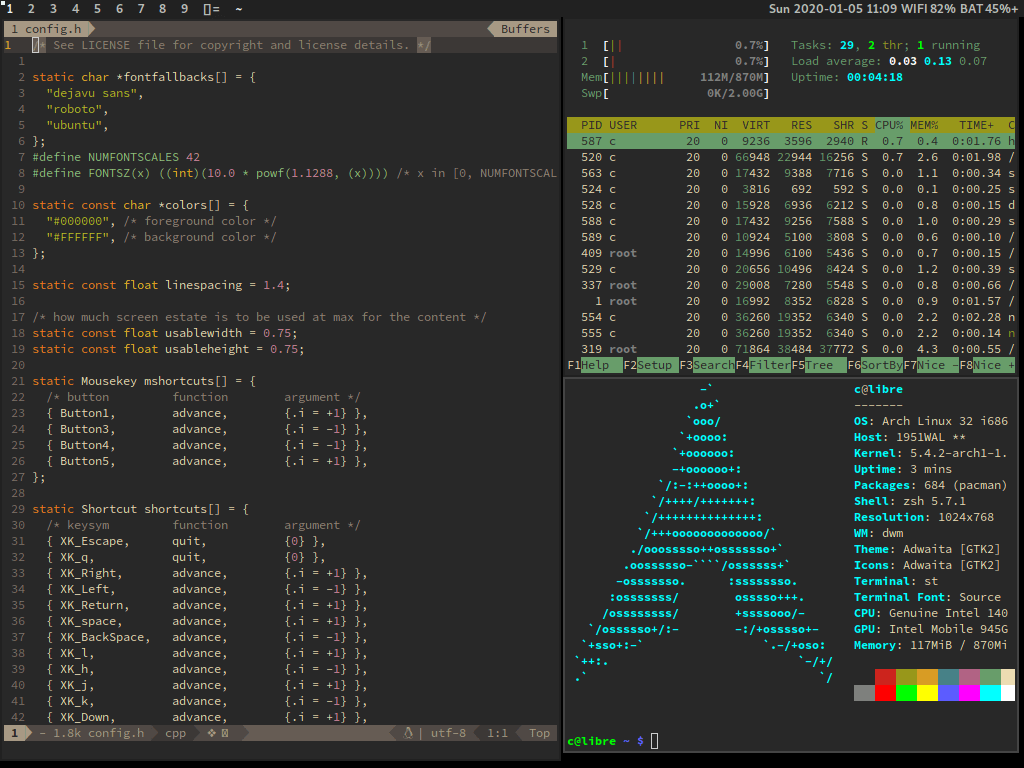The image size is (1024, 768).
Task: Click the c@libre shell prompt cursor
Action: (x=654, y=741)
